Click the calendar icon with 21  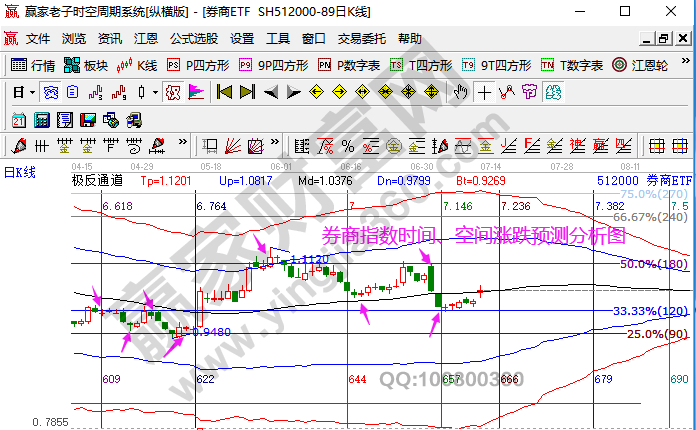click(19, 120)
